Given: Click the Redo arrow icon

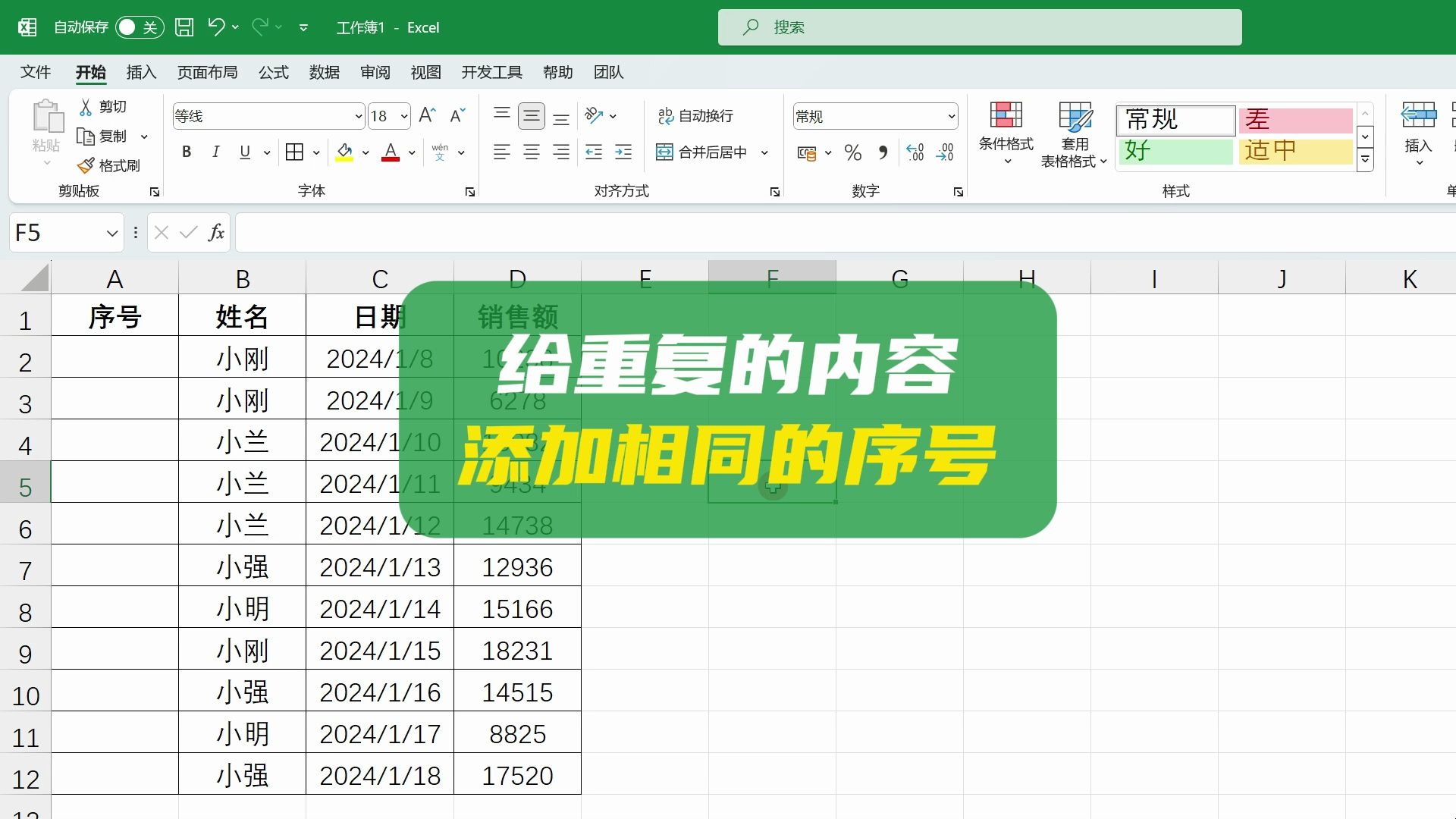Looking at the screenshot, I should [260, 27].
